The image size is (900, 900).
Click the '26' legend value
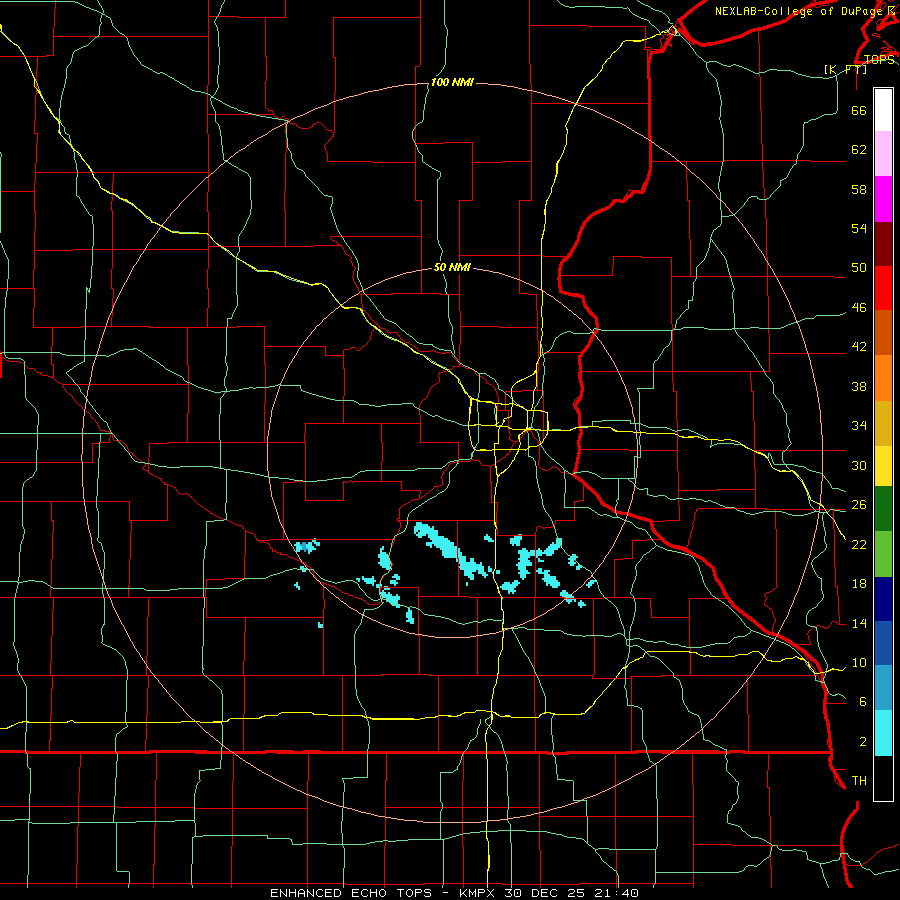point(859,505)
